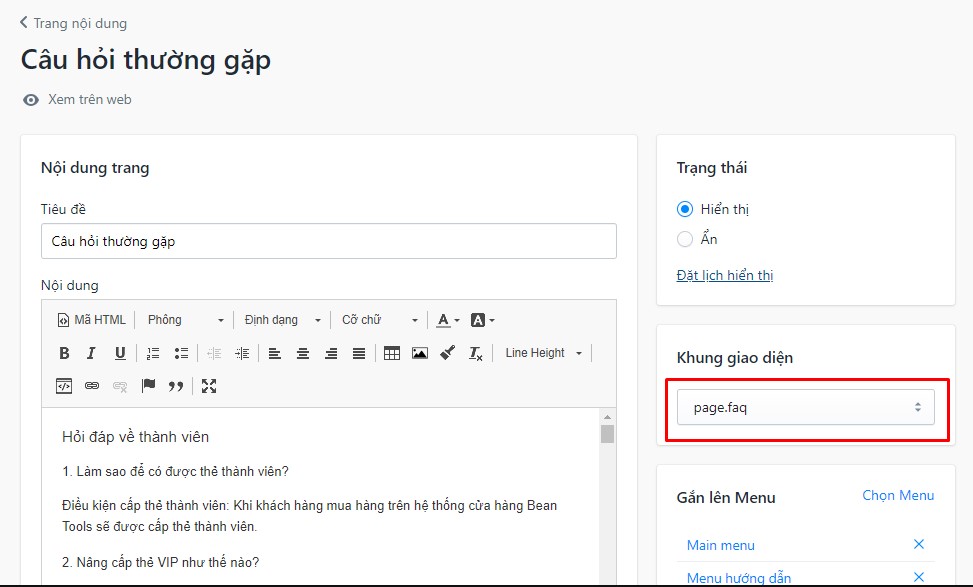The height and width of the screenshot is (587, 973).
Task: Click the editor scrollbar thumb
Action: tap(608, 434)
